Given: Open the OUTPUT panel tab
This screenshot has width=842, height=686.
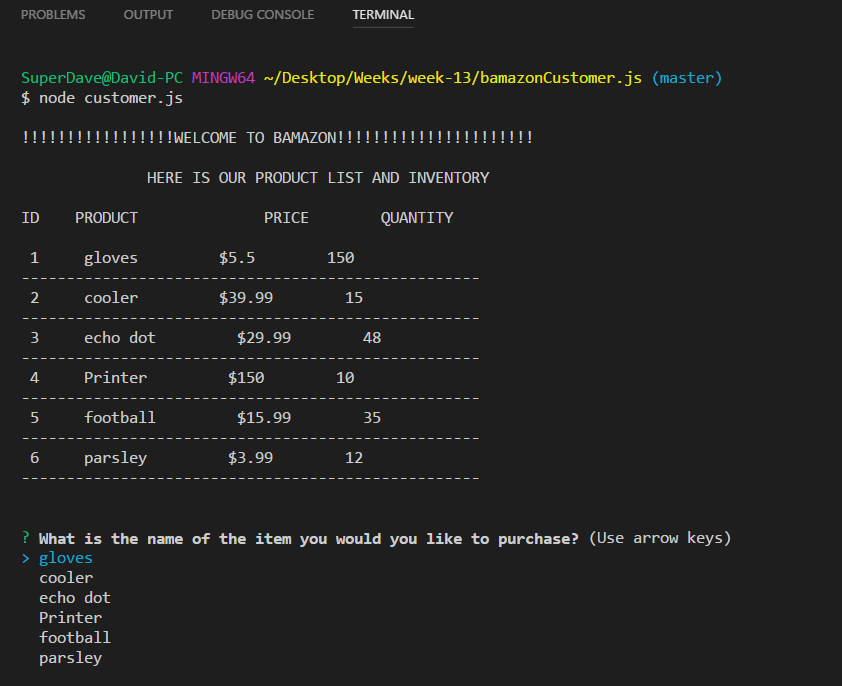Looking at the screenshot, I should 148,14.
